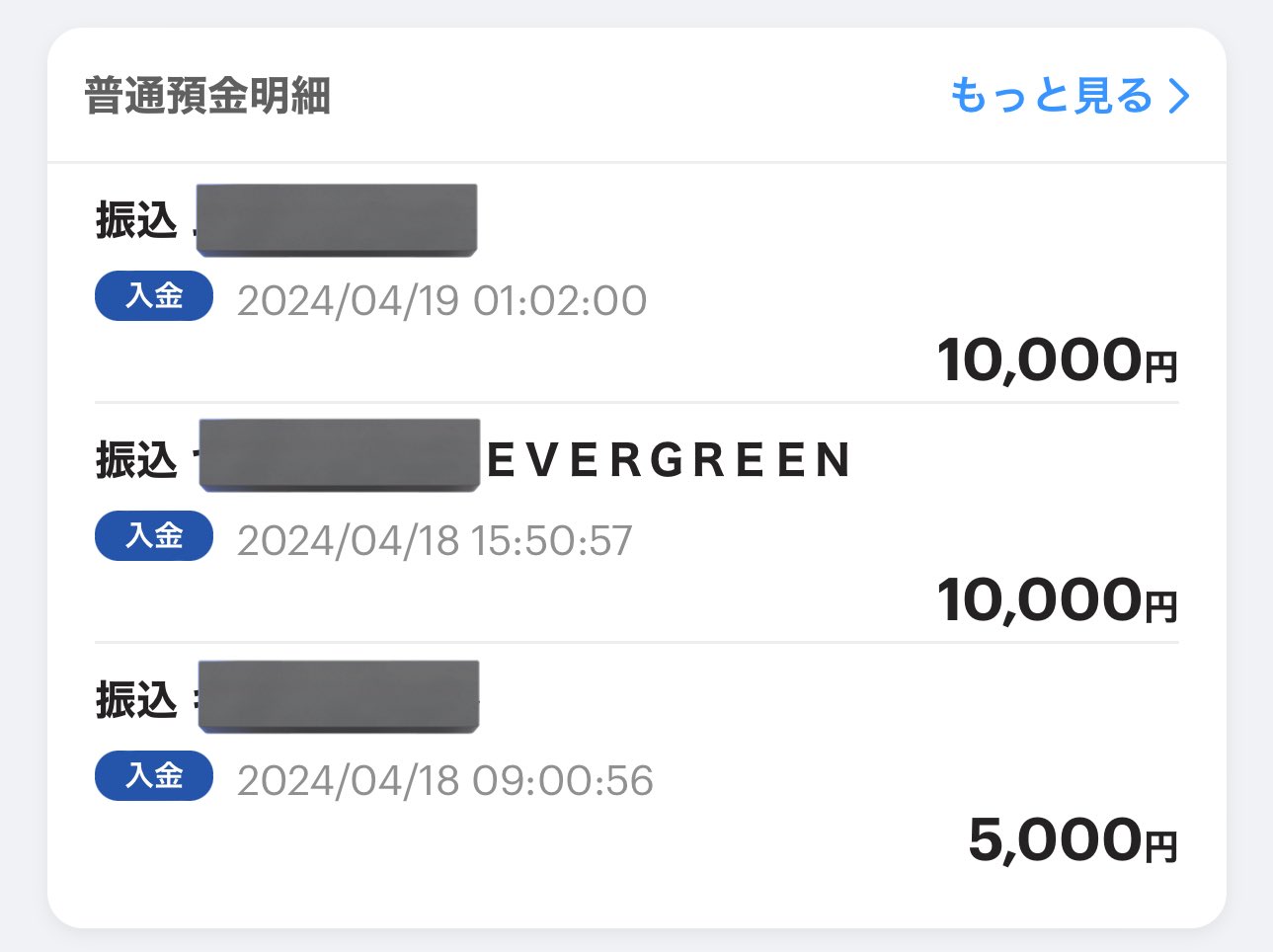Tap the 入金 badge dated 2024/04/18 15:50:57
1273x952 pixels.
pos(154,535)
